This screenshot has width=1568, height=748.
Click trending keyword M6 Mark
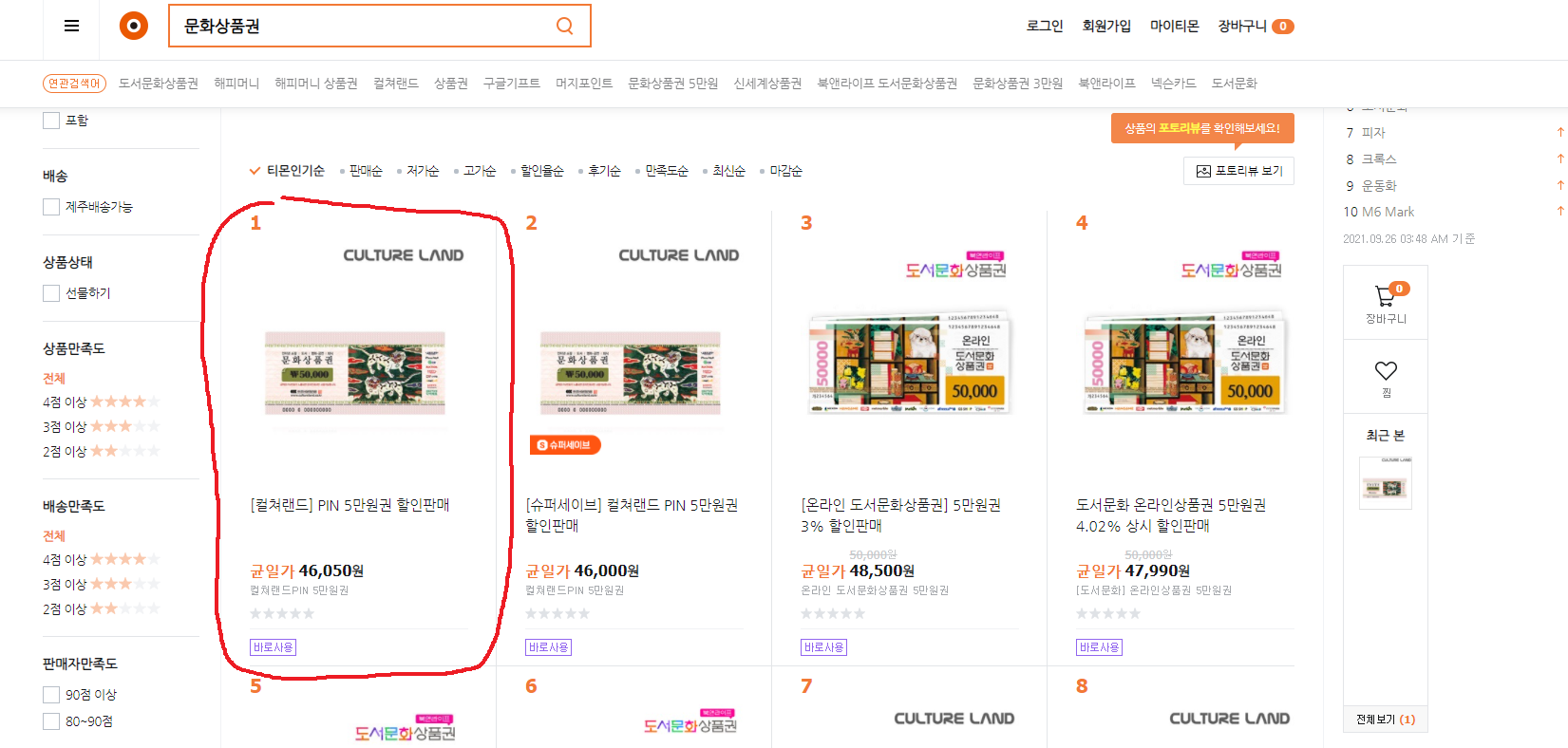pyautogui.click(x=1389, y=212)
